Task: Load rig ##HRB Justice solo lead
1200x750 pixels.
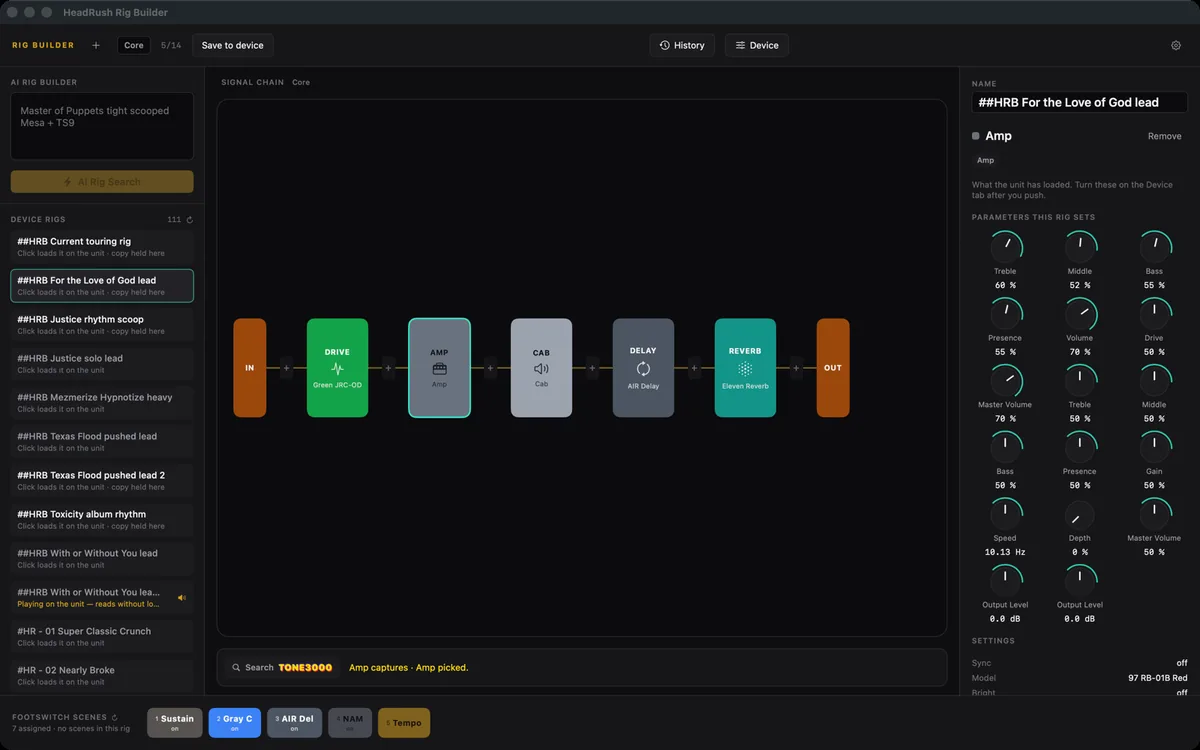Action: pyautogui.click(x=102, y=364)
